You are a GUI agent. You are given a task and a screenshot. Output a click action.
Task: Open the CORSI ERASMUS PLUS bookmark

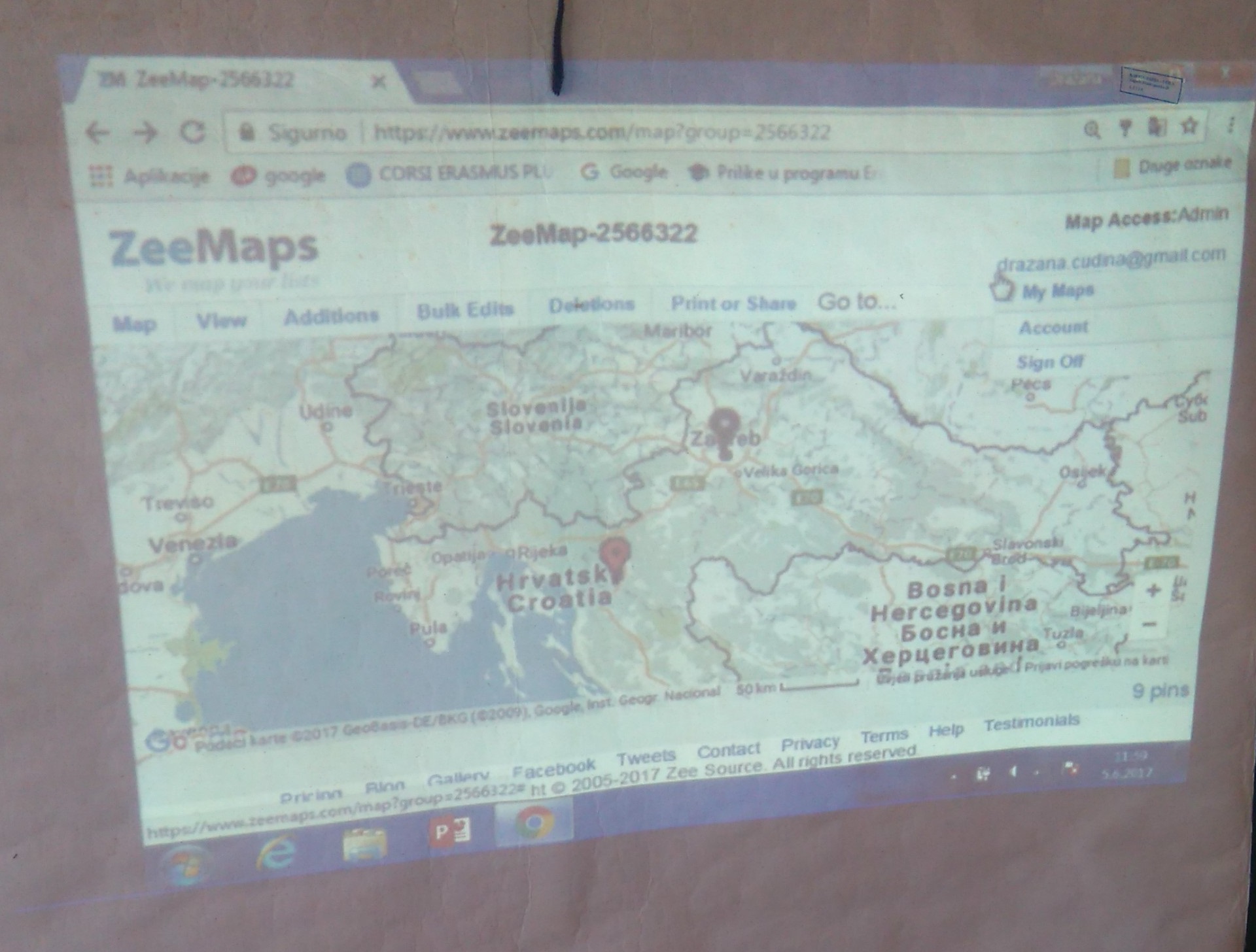pyautogui.click(x=451, y=175)
